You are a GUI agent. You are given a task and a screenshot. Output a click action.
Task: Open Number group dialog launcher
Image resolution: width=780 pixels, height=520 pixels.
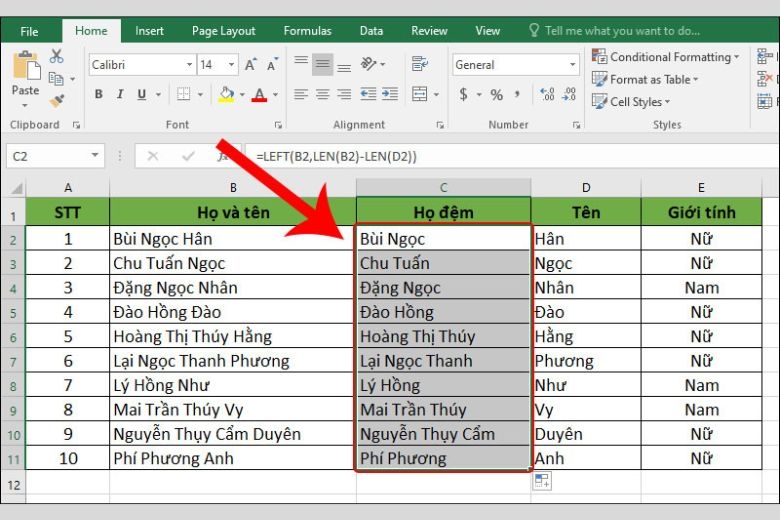[576, 125]
